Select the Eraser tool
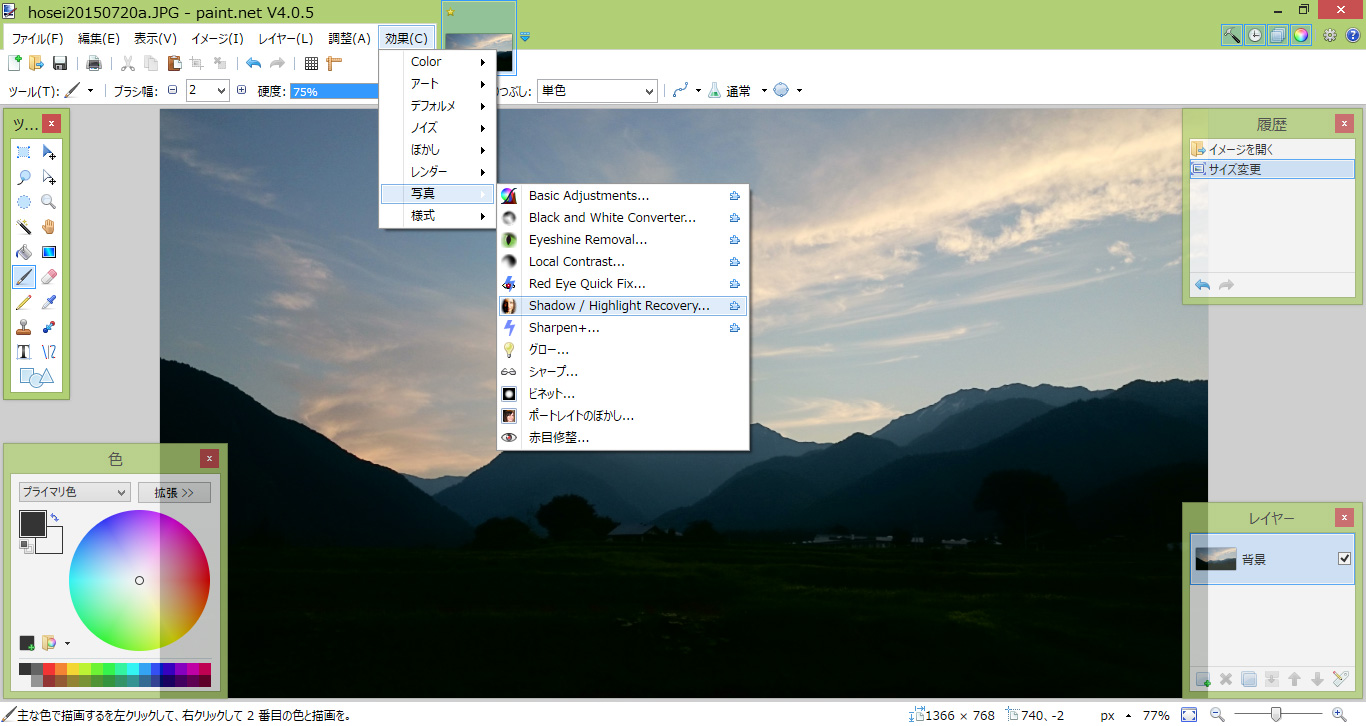 coord(49,277)
